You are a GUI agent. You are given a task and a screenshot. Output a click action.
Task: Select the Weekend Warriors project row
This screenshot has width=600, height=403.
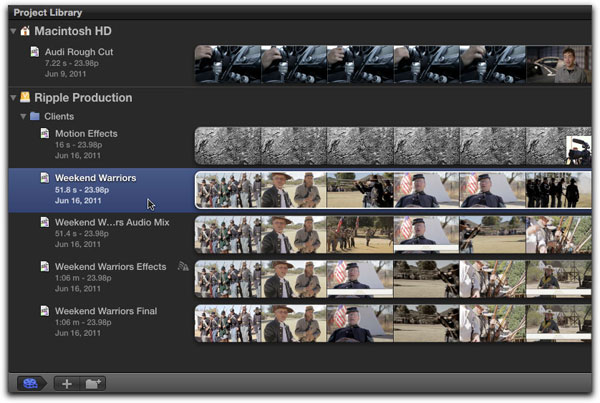pos(300,190)
